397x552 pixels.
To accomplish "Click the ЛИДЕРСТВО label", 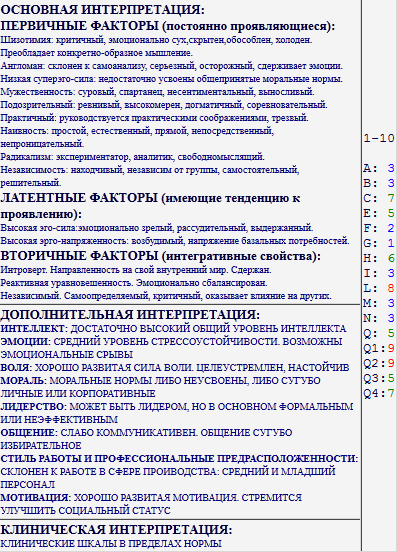I will pyautogui.click(x=32, y=407).
